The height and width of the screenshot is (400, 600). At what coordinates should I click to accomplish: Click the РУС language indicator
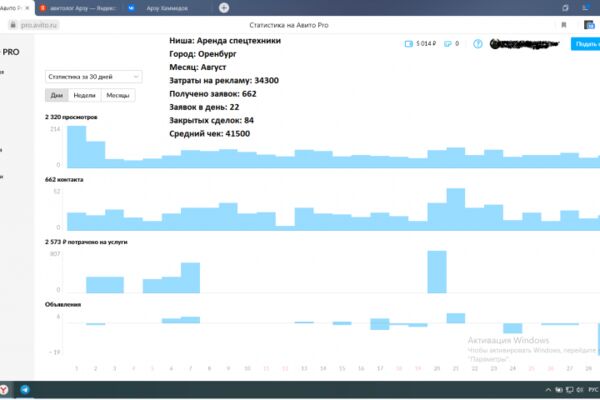(x=593, y=390)
